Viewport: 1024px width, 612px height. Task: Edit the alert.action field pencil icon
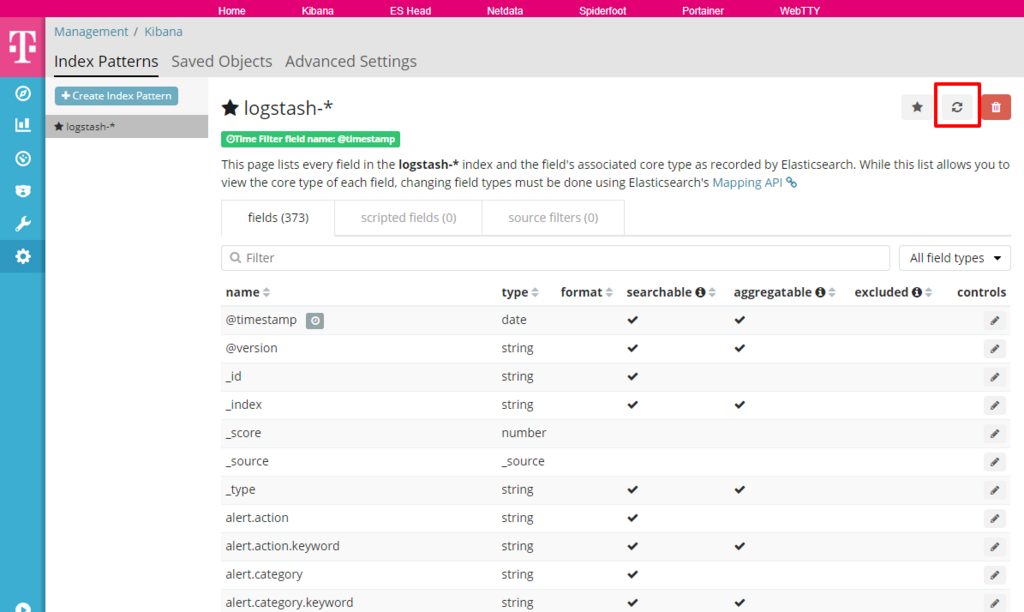coord(995,518)
